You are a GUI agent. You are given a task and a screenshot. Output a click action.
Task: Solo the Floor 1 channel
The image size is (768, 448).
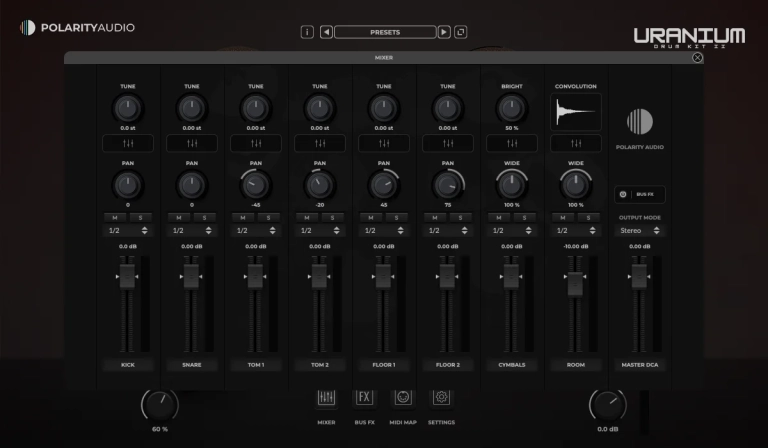coord(397,217)
